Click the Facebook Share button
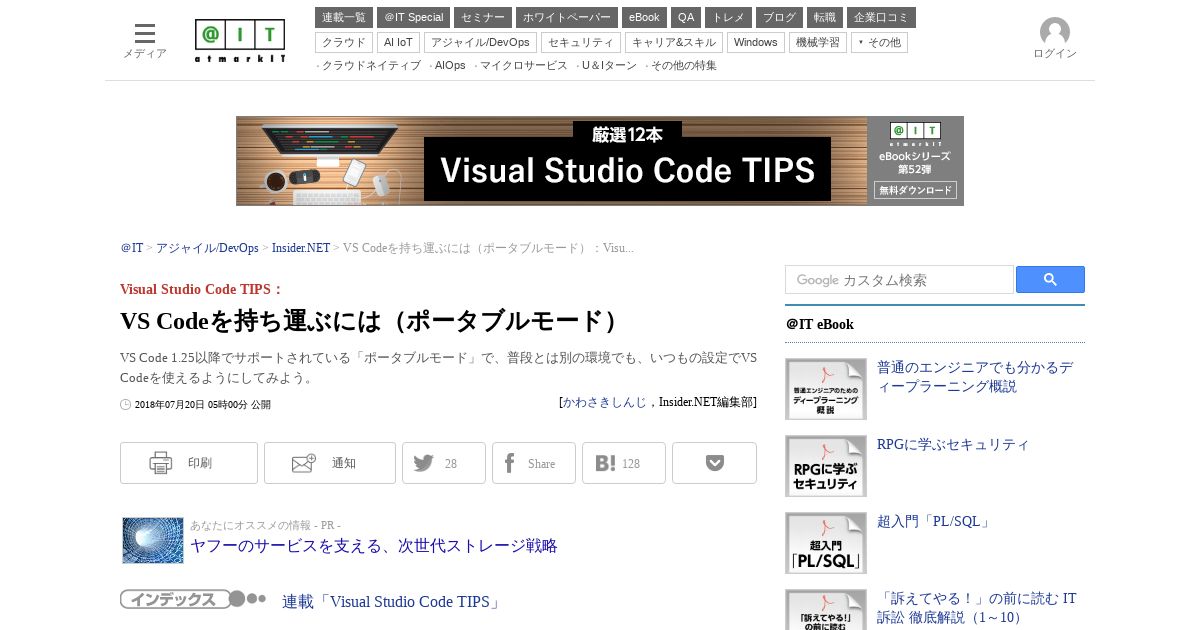The height and width of the screenshot is (630, 1200). (534, 463)
